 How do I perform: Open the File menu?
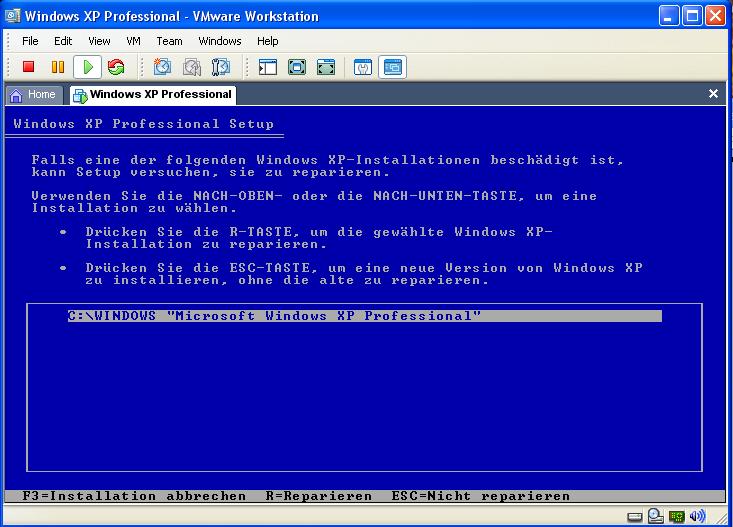30,41
